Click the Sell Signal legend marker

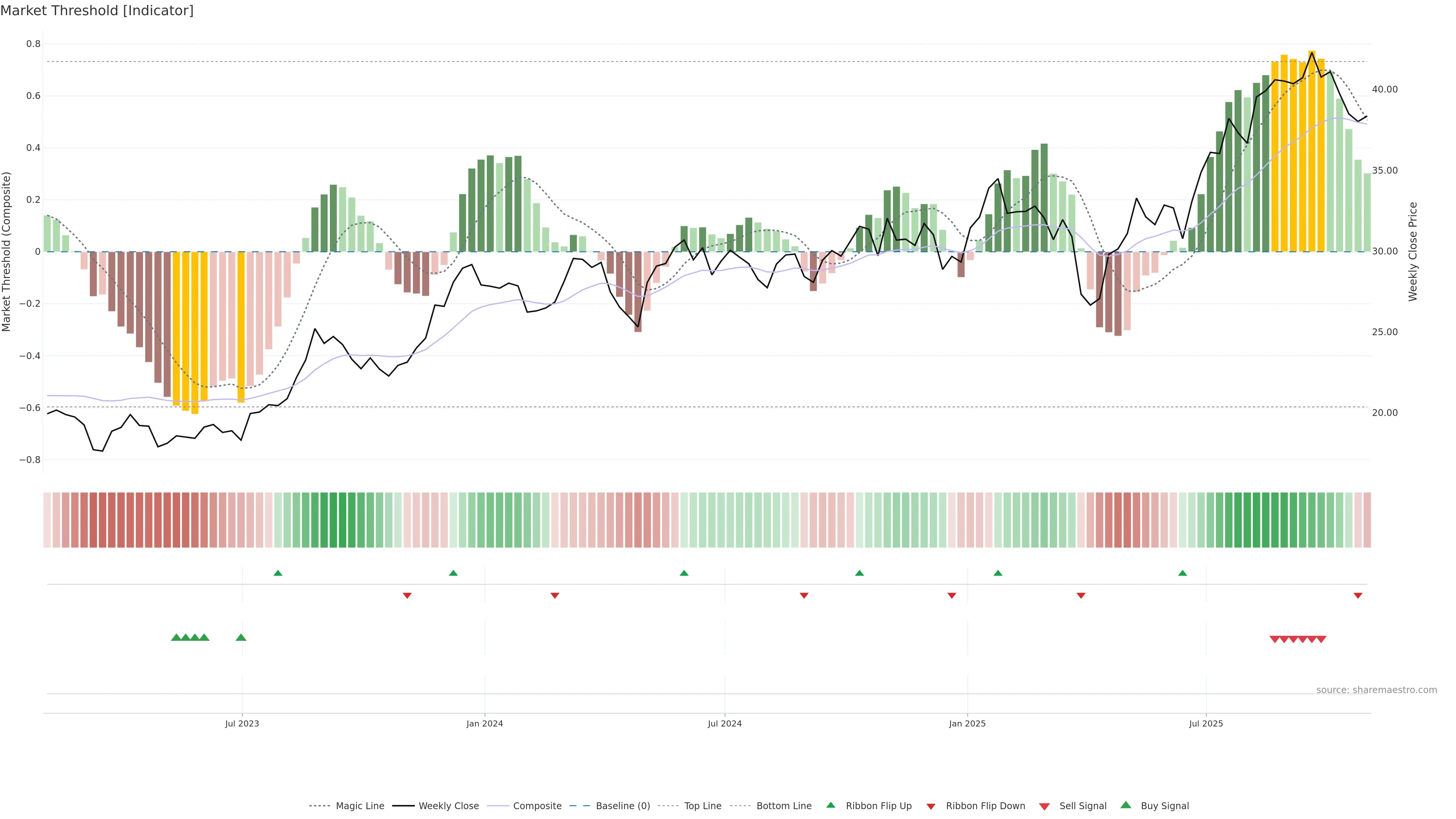pyautogui.click(x=1045, y=806)
